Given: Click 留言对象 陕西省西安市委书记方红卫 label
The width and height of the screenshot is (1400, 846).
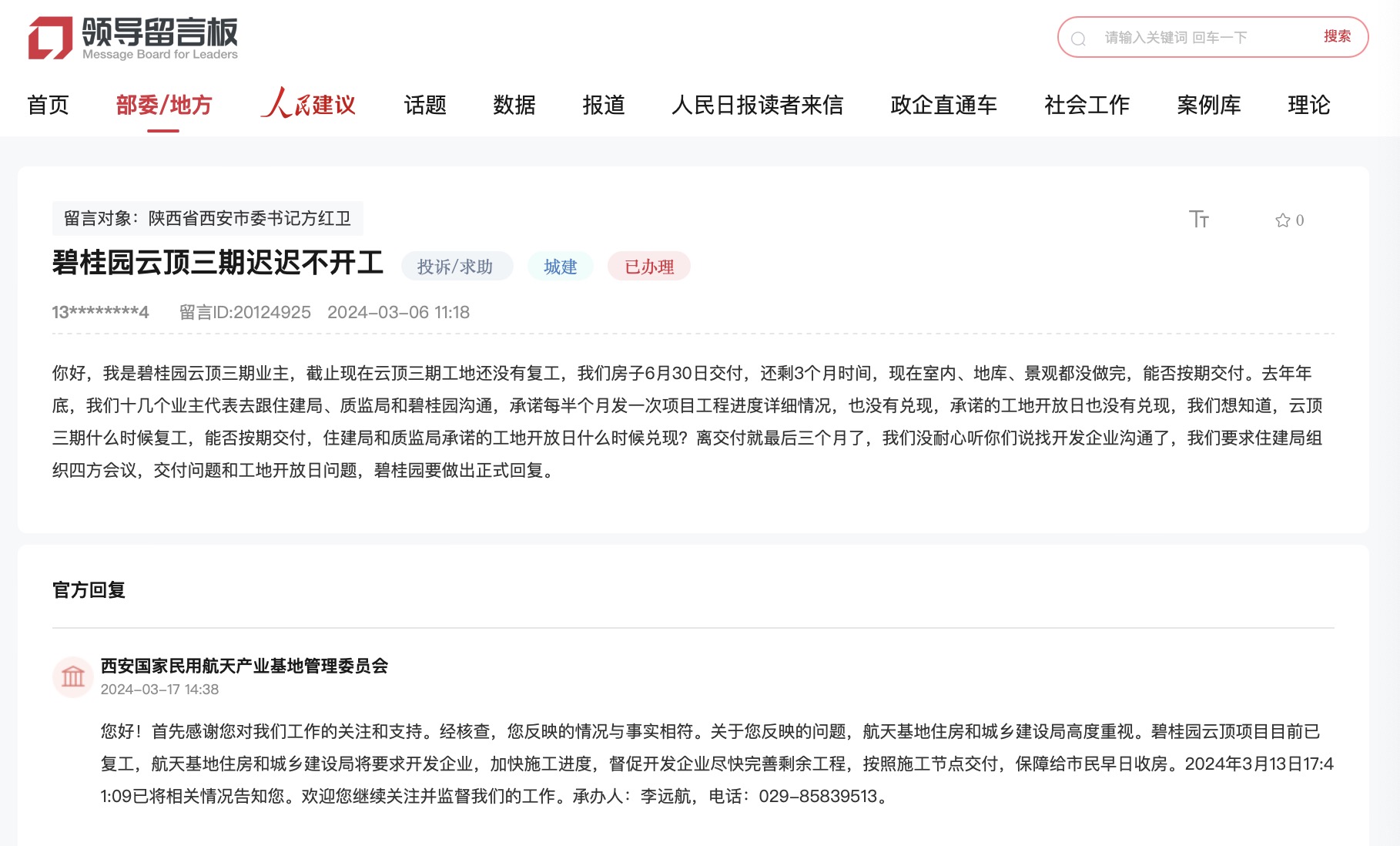Looking at the screenshot, I should 207,219.
